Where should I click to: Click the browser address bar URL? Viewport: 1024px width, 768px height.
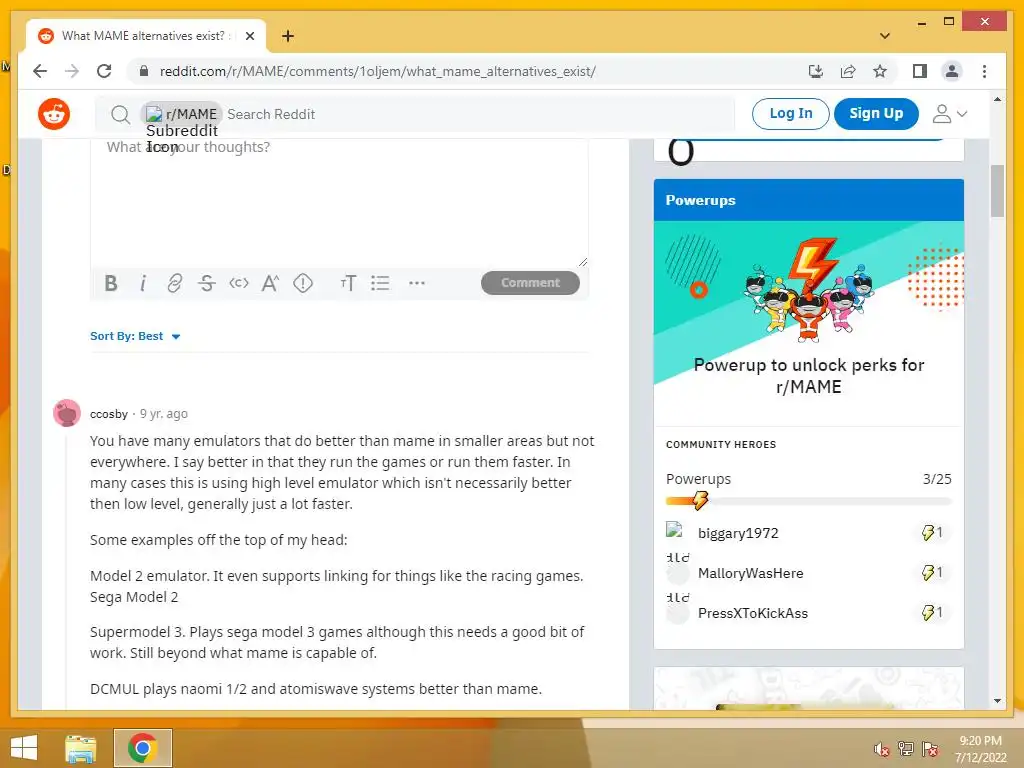(x=377, y=71)
